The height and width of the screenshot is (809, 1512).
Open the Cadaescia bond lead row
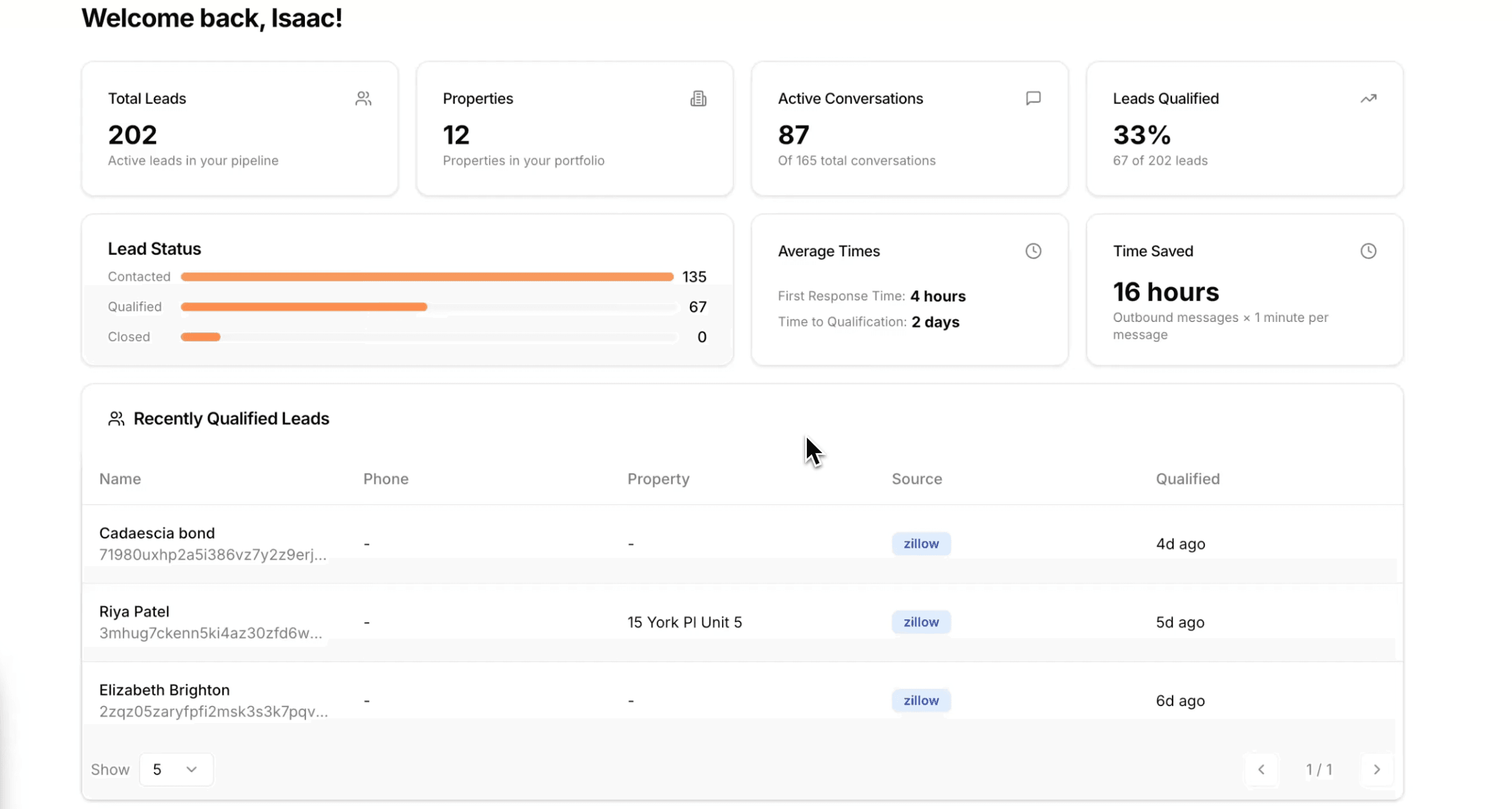click(x=157, y=533)
